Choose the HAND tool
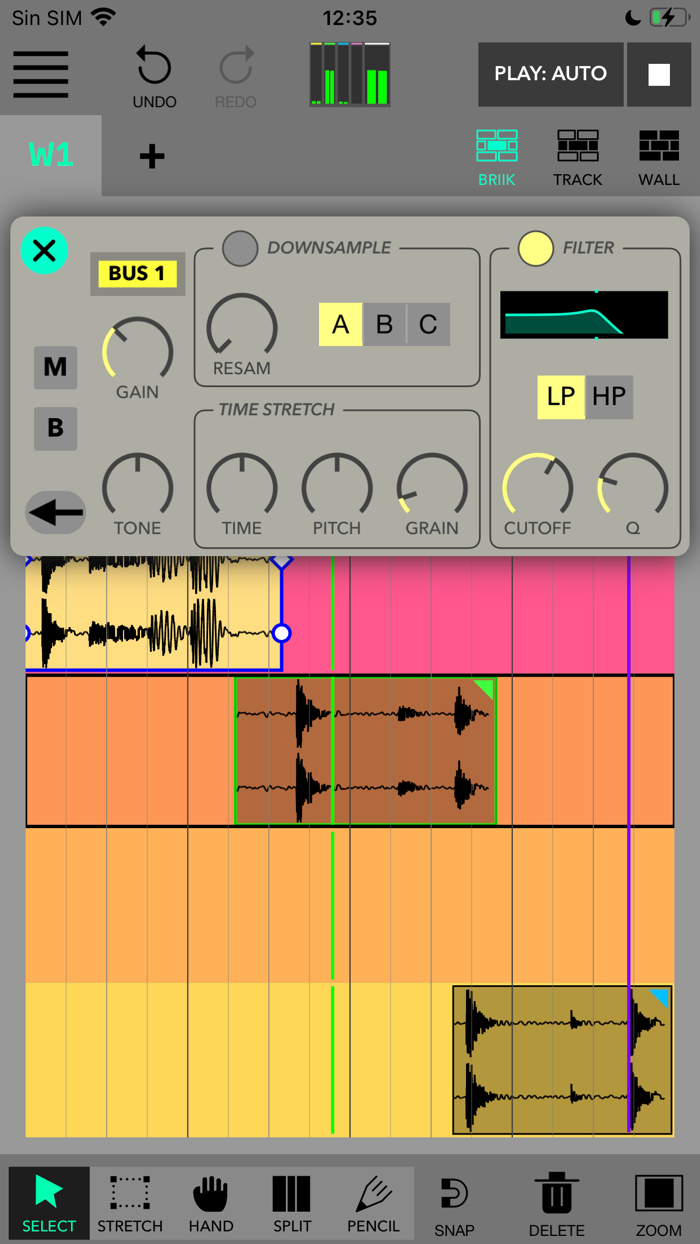This screenshot has width=700, height=1244. (x=211, y=1204)
